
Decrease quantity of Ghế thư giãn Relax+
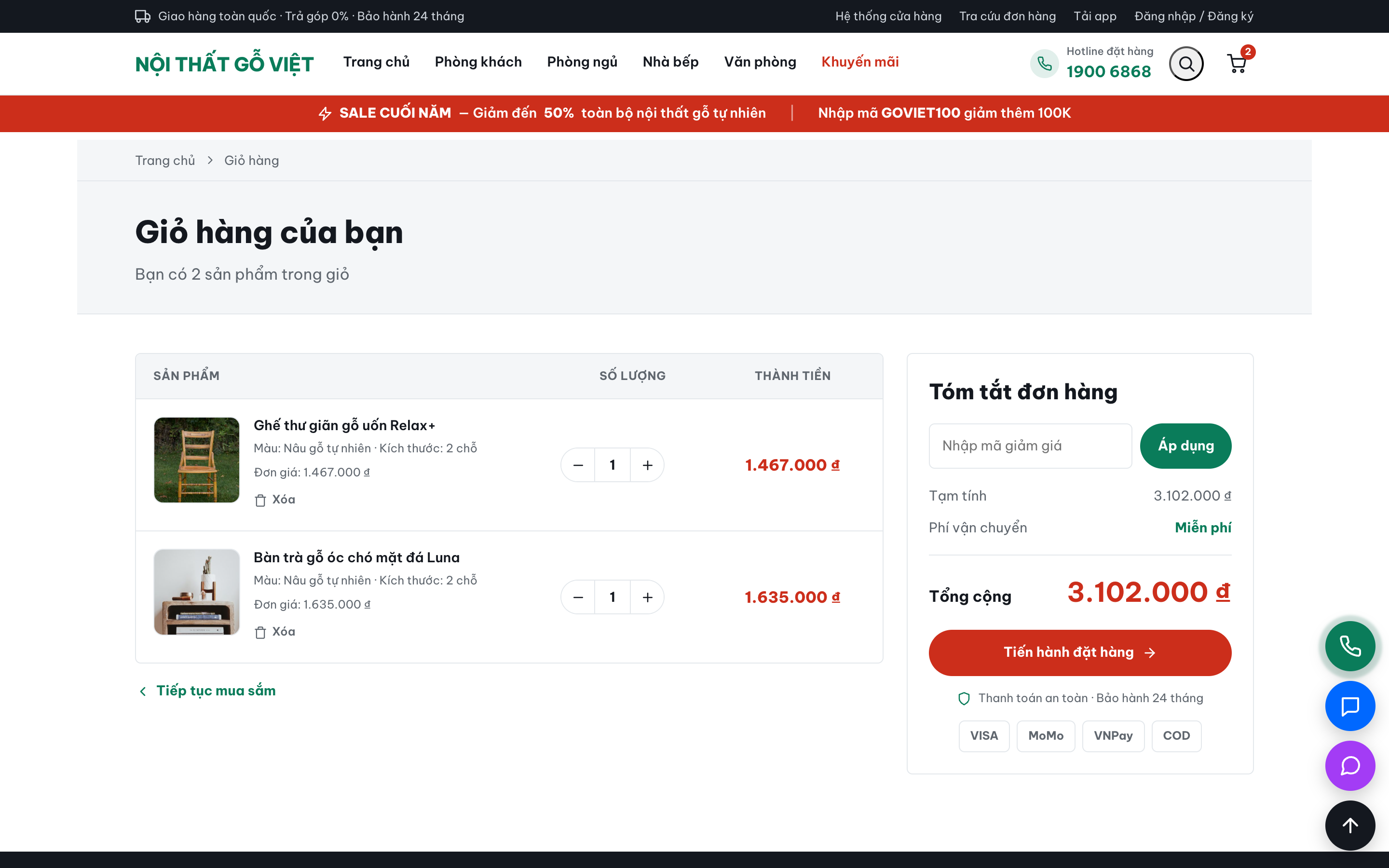[578, 465]
